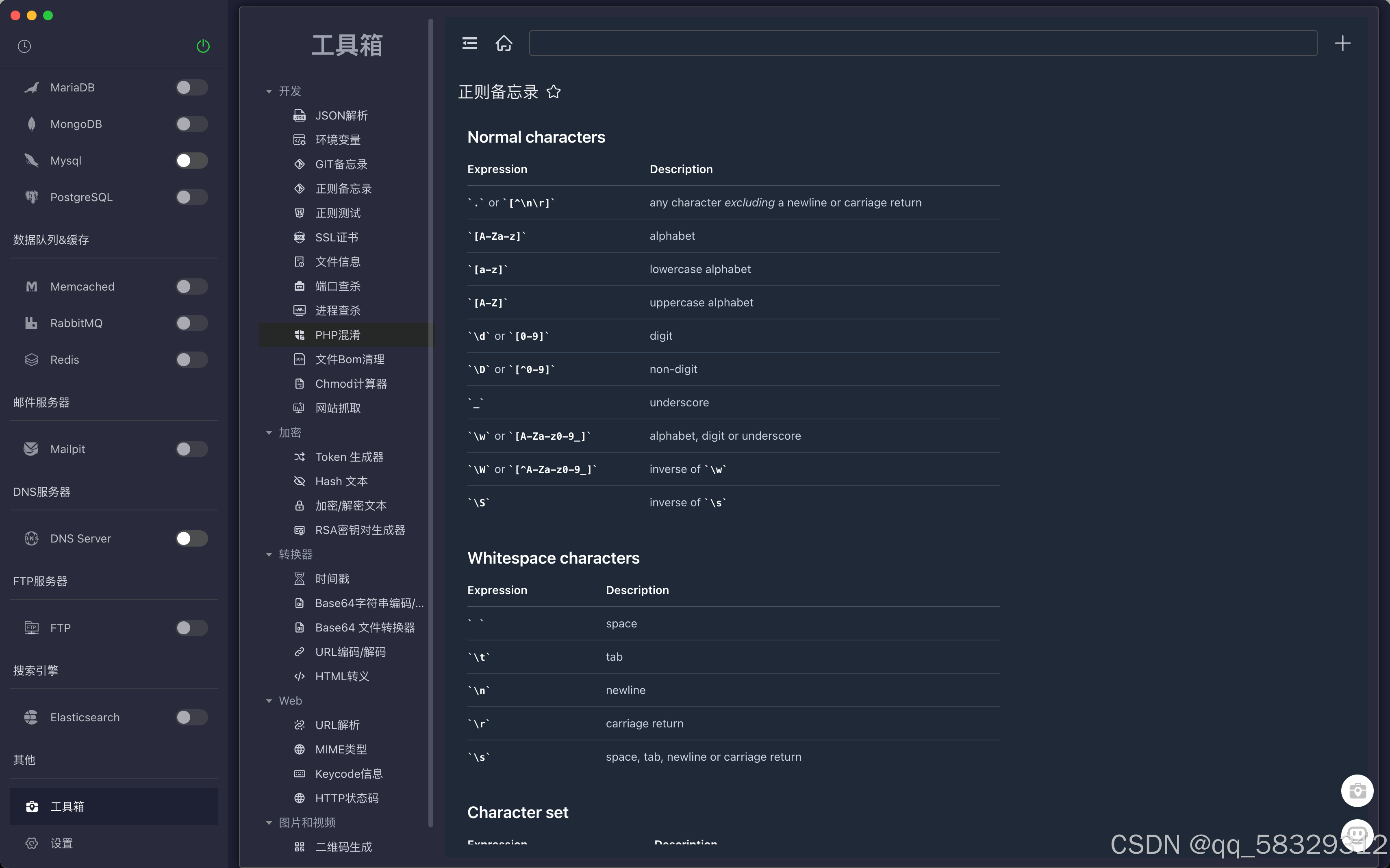Collapse the 加密 tree section
The width and height of the screenshot is (1390, 868).
269,433
